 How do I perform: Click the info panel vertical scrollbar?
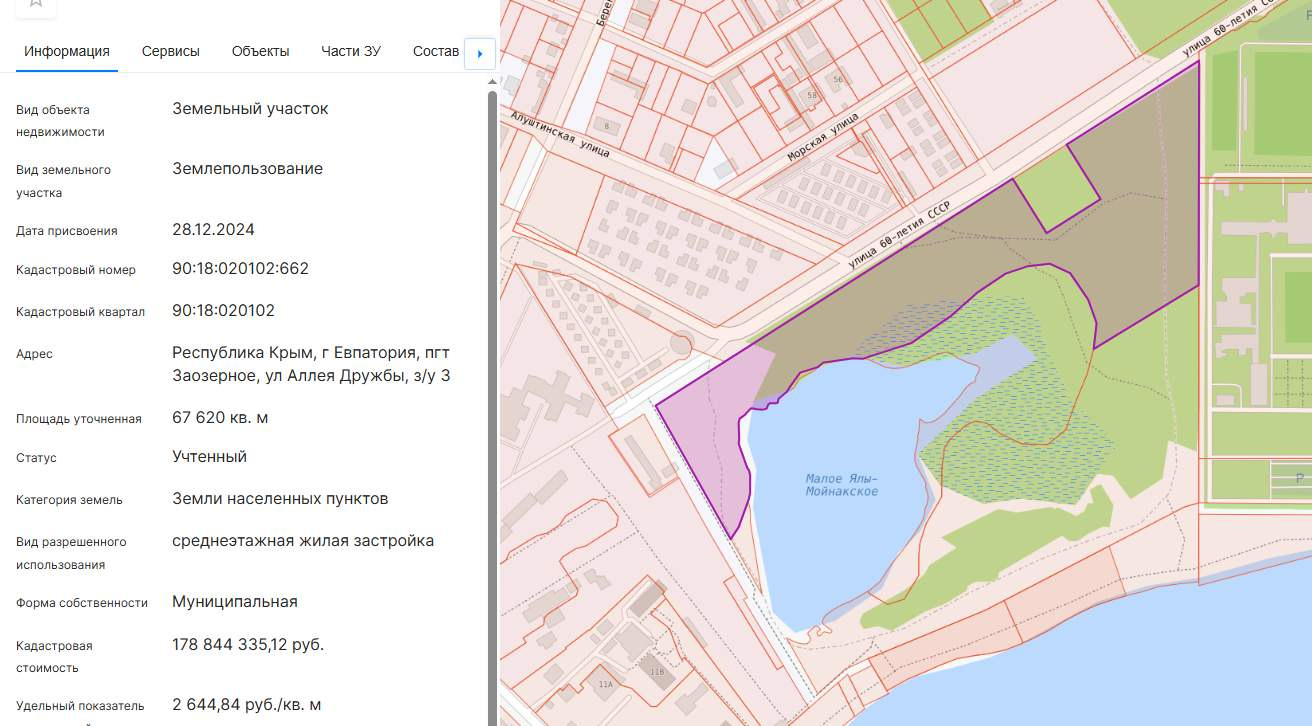pyautogui.click(x=492, y=400)
